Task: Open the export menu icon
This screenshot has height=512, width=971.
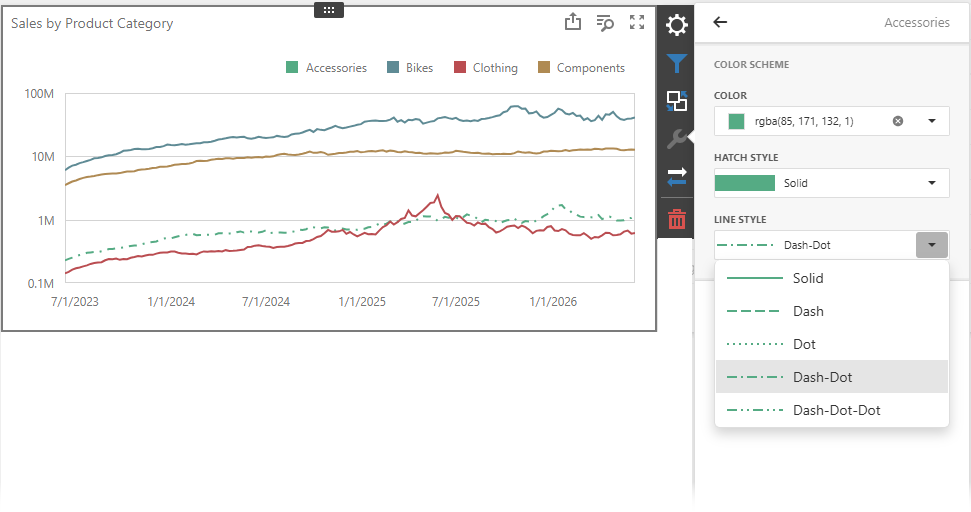Action: pos(573,22)
